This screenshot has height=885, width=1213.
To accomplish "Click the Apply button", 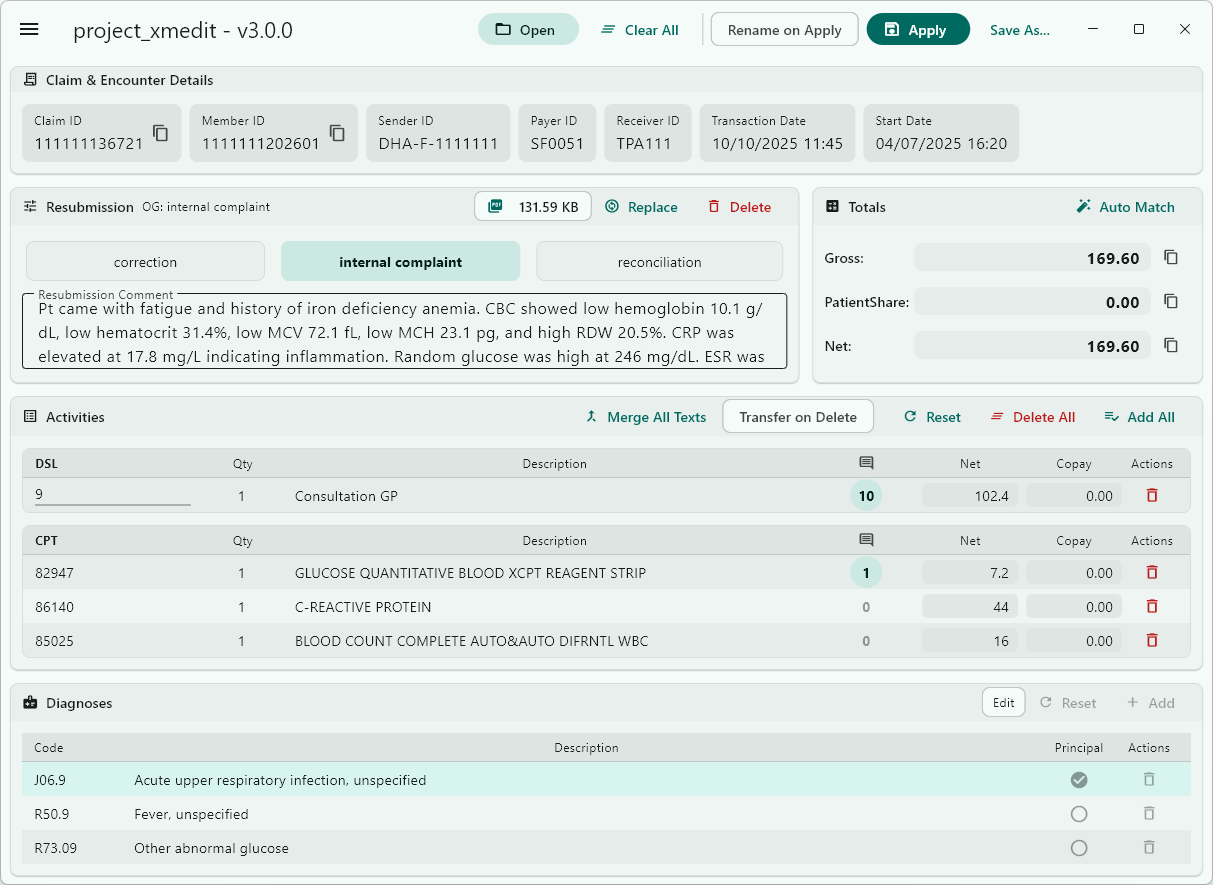I will point(918,29).
